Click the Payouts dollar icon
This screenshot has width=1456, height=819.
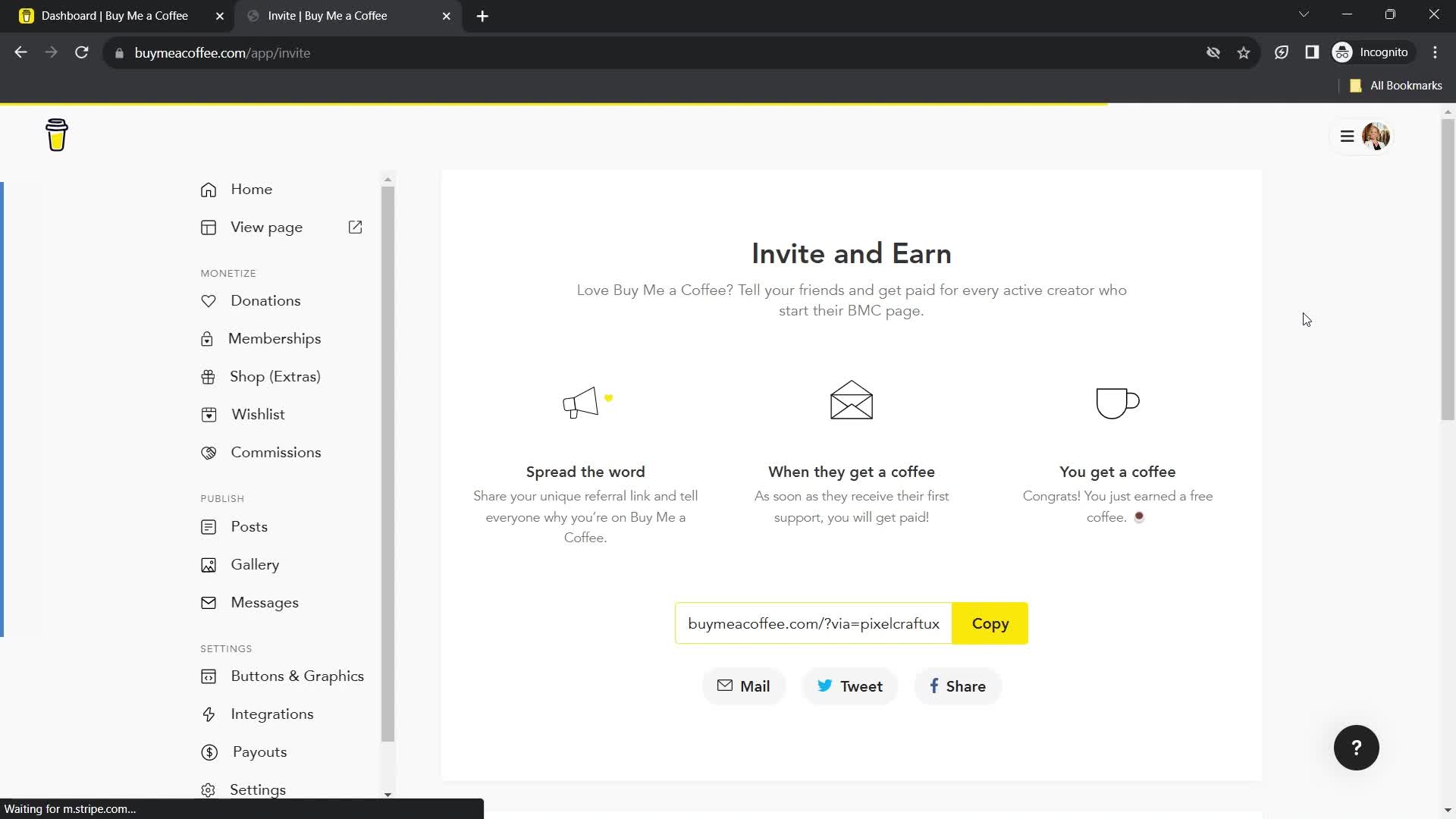(209, 752)
